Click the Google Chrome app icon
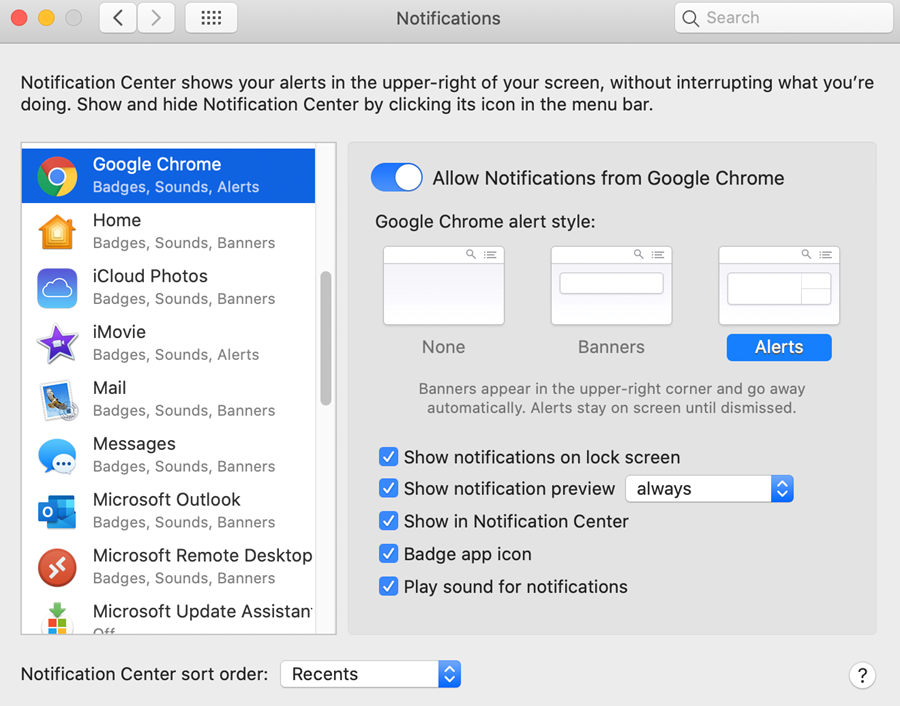 pyautogui.click(x=57, y=176)
